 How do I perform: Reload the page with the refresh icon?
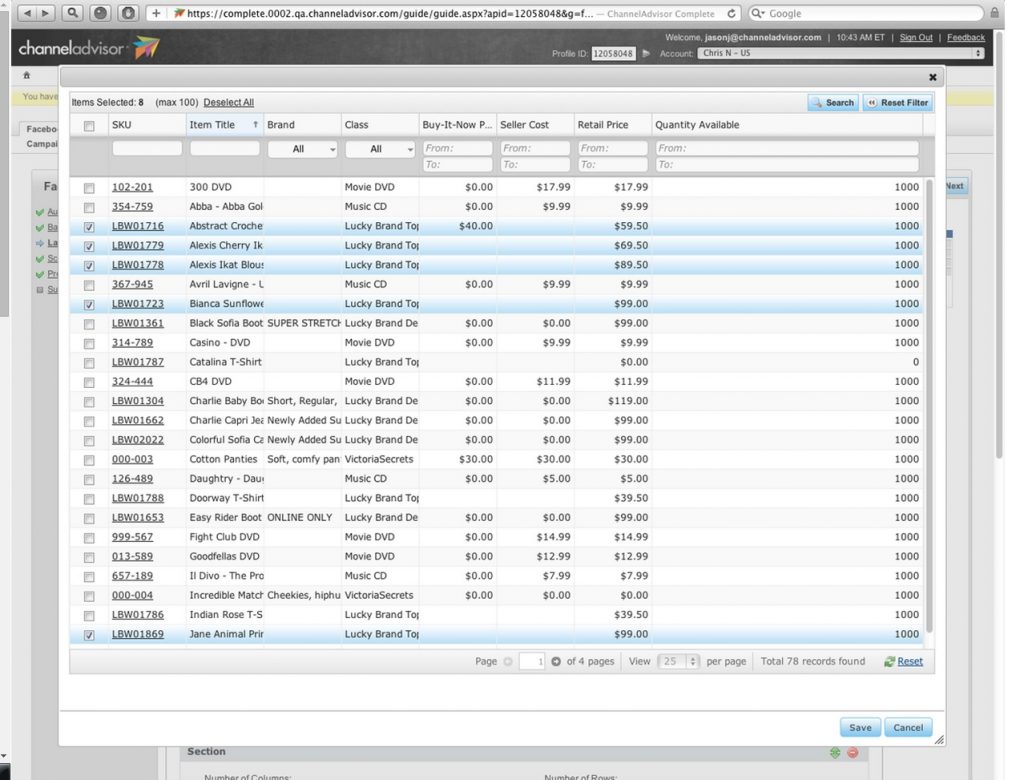[731, 13]
